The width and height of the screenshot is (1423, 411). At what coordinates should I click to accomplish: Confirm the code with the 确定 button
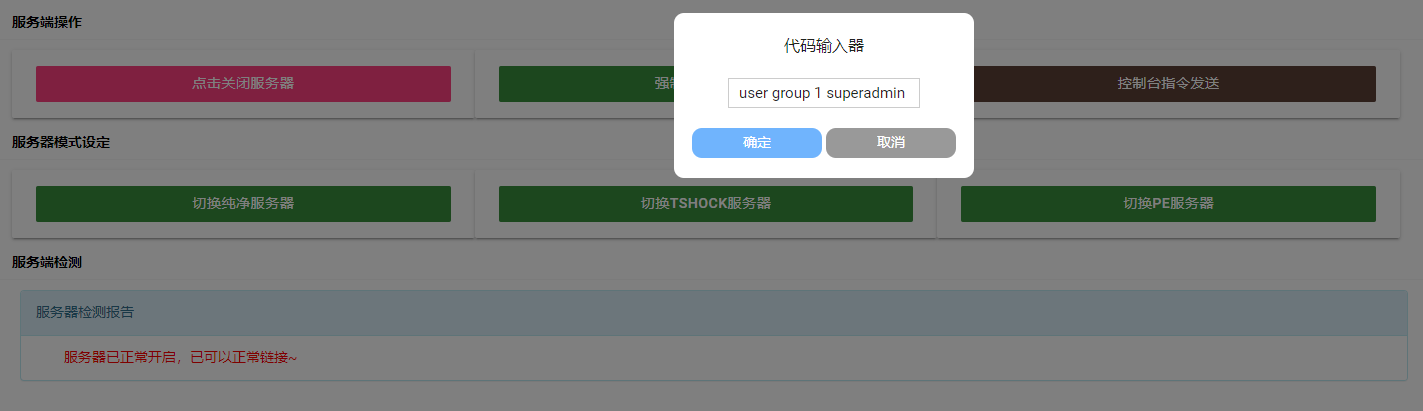757,143
